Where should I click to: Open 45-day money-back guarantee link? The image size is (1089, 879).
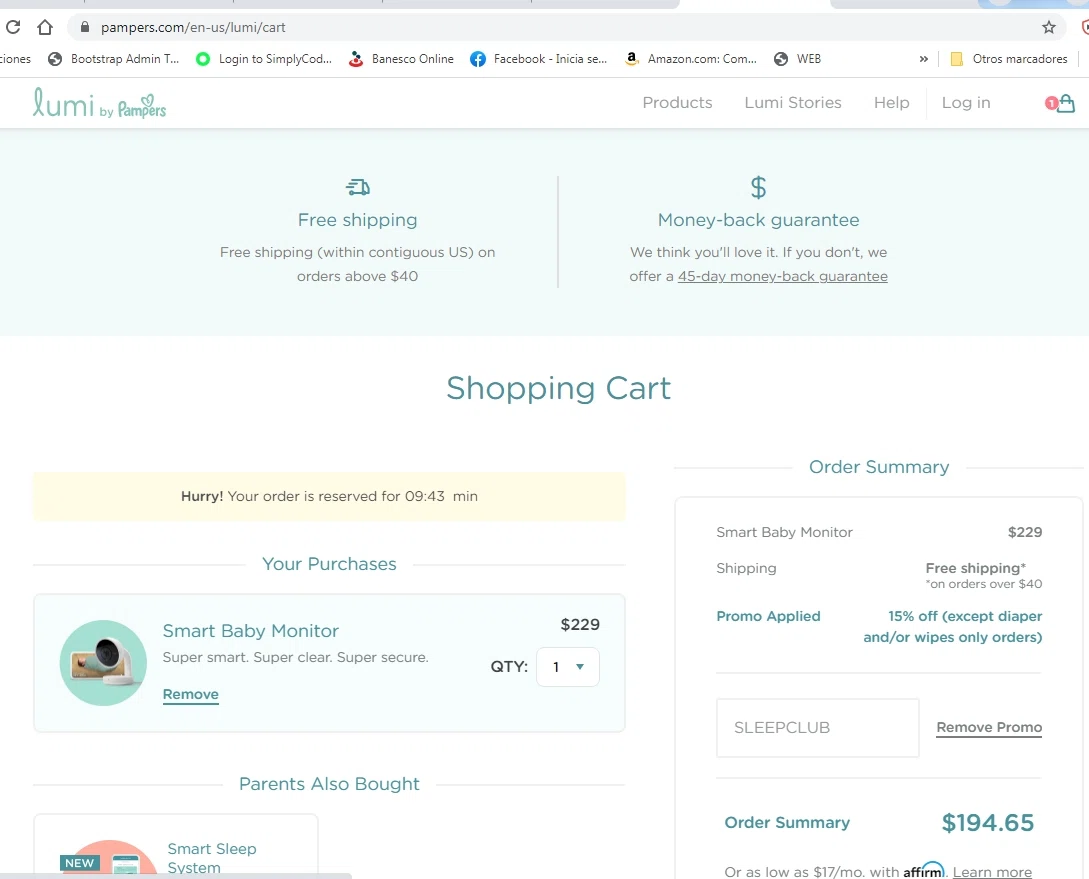pos(783,276)
